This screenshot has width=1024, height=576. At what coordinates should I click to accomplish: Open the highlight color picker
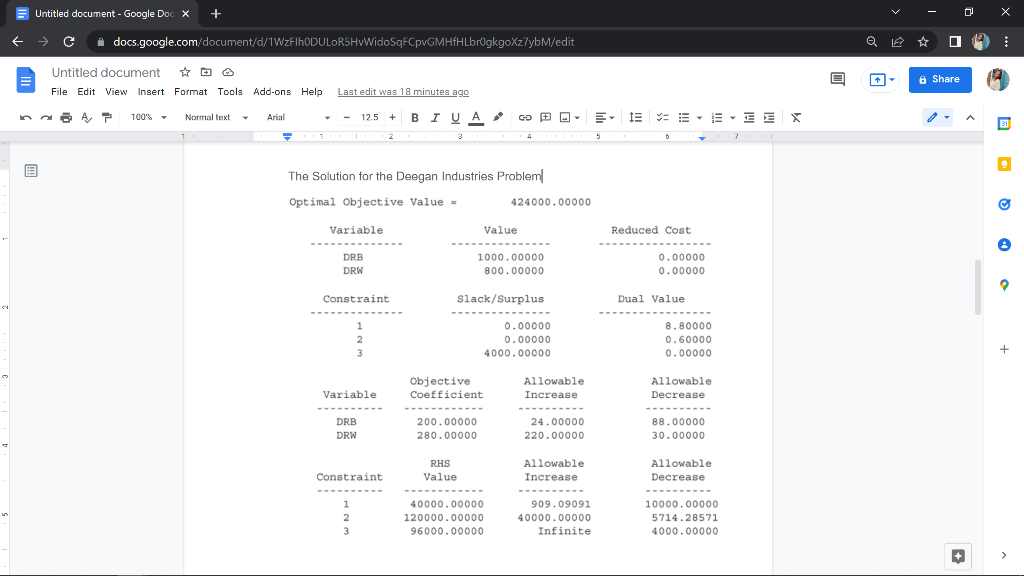(x=498, y=118)
